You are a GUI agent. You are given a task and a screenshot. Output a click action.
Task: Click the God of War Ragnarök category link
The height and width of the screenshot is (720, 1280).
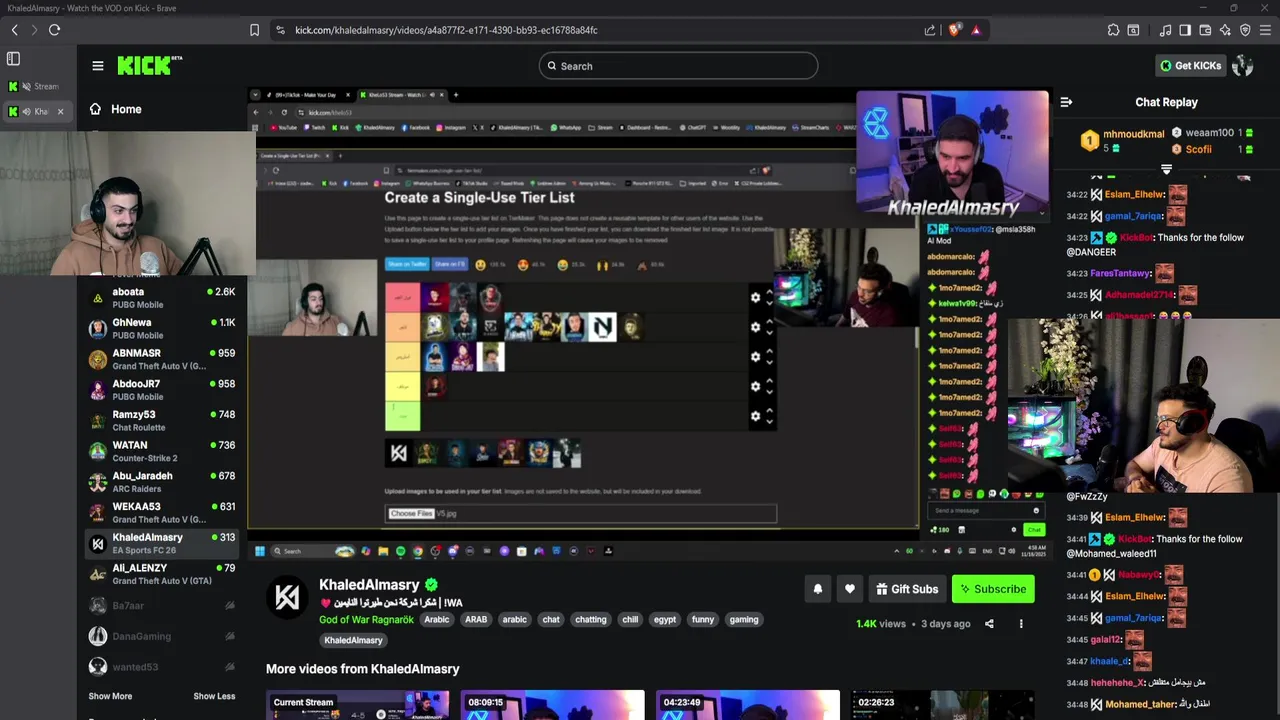pos(366,620)
